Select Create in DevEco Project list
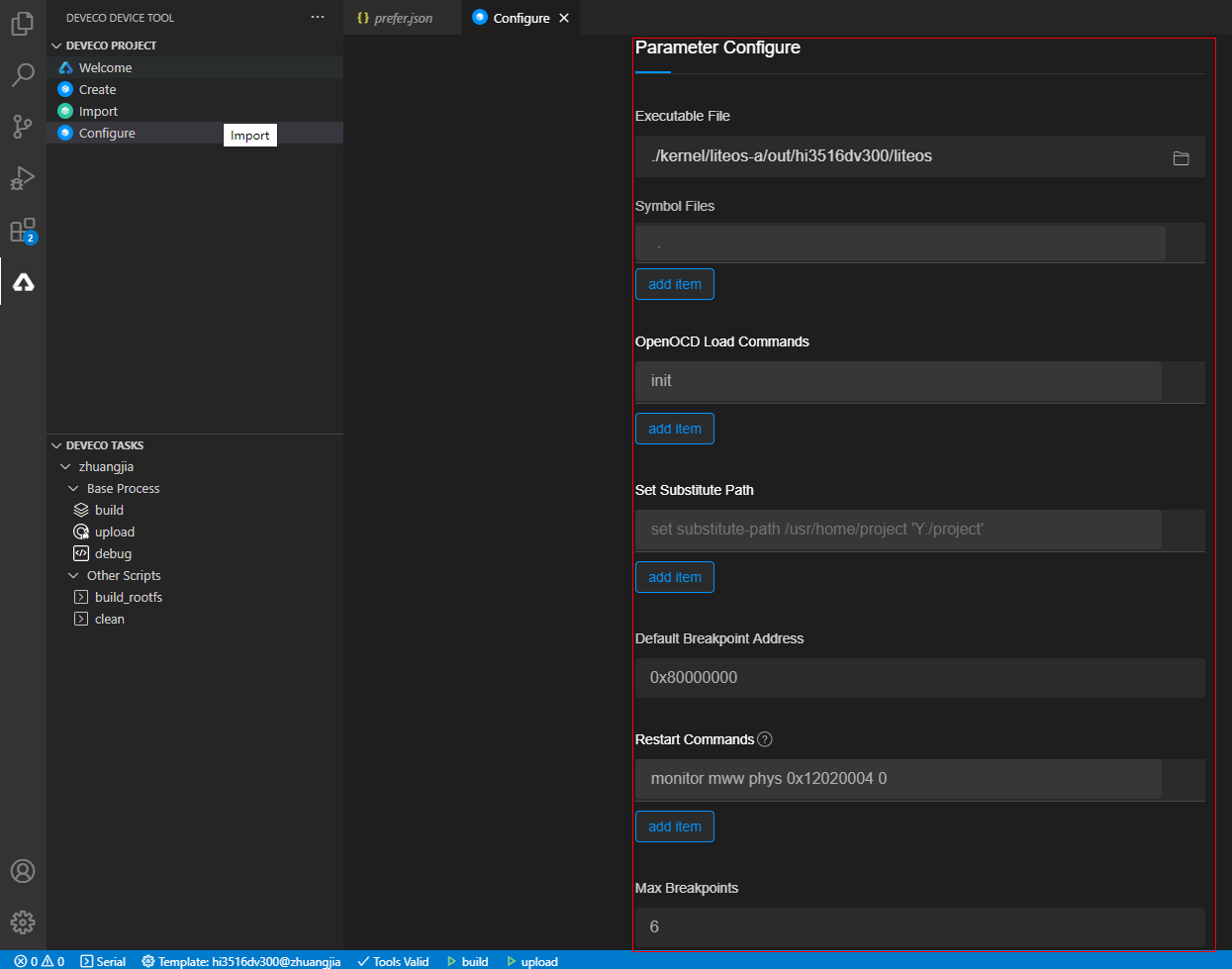The image size is (1232, 969). pyautogui.click(x=195, y=89)
